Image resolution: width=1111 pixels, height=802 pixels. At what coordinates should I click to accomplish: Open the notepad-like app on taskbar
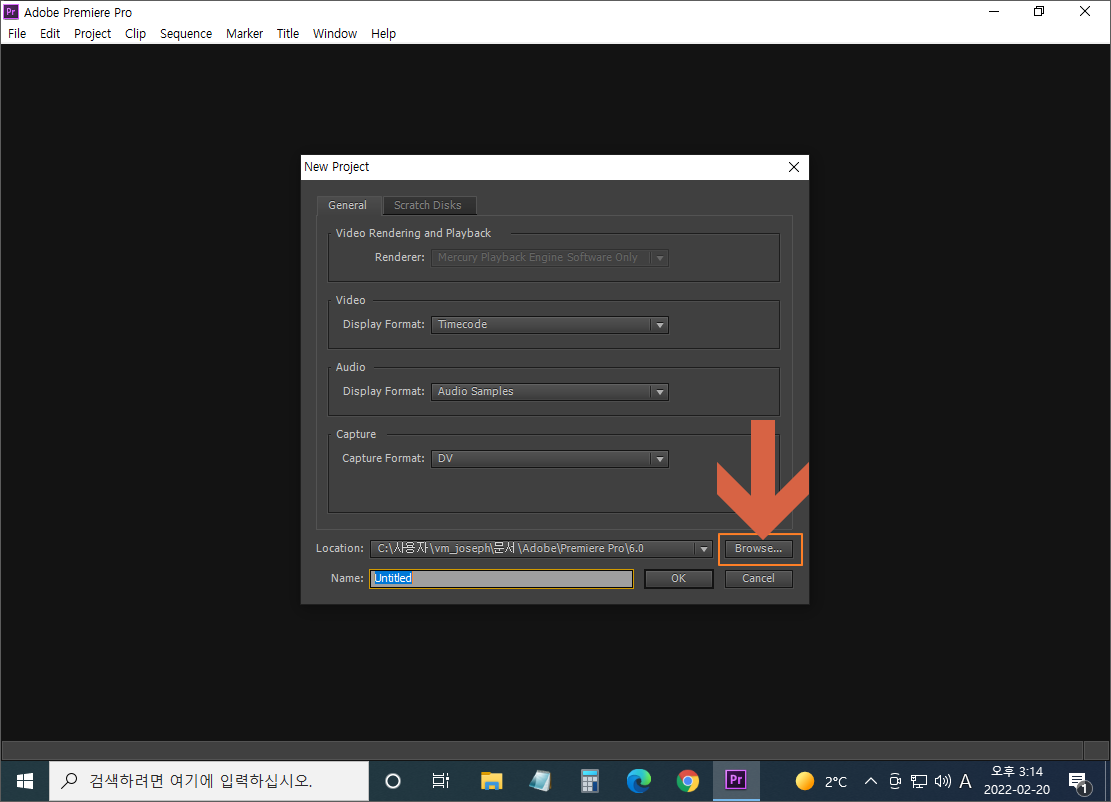540,781
